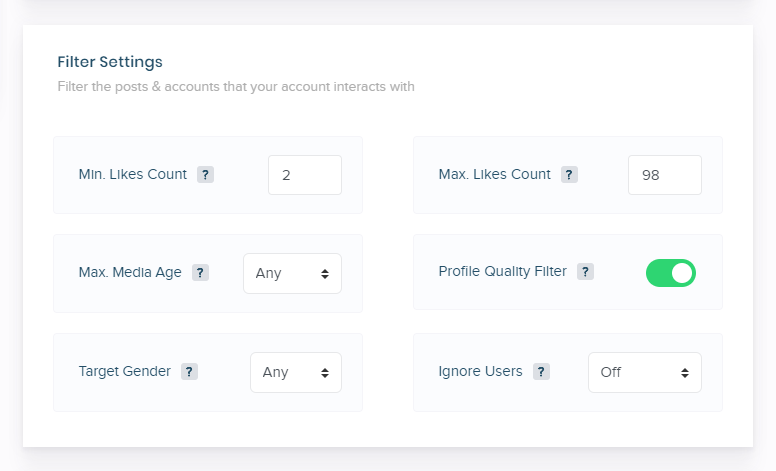Click the Min. Likes Count help icon
This screenshot has width=776, height=471.
(x=205, y=175)
